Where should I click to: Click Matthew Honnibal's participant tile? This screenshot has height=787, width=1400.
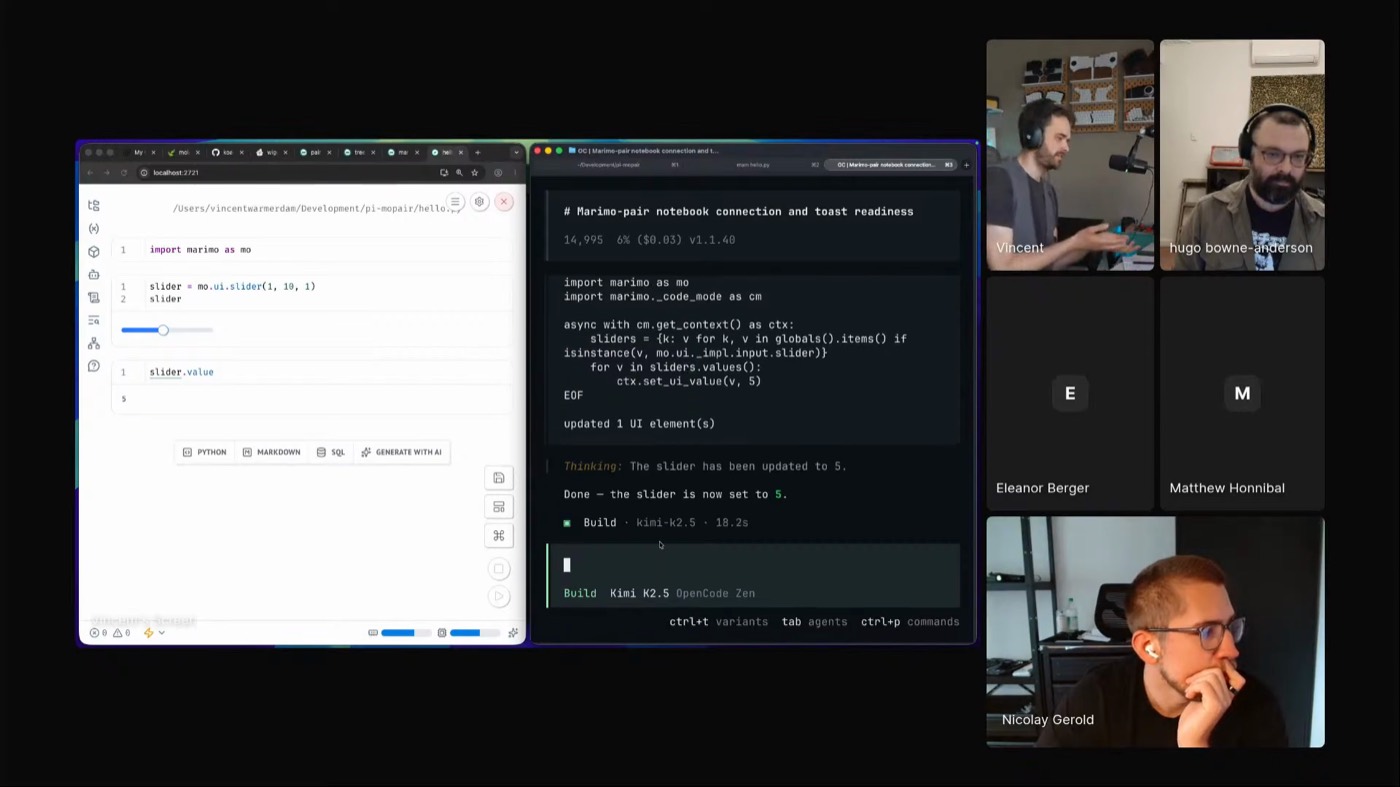click(x=1242, y=393)
